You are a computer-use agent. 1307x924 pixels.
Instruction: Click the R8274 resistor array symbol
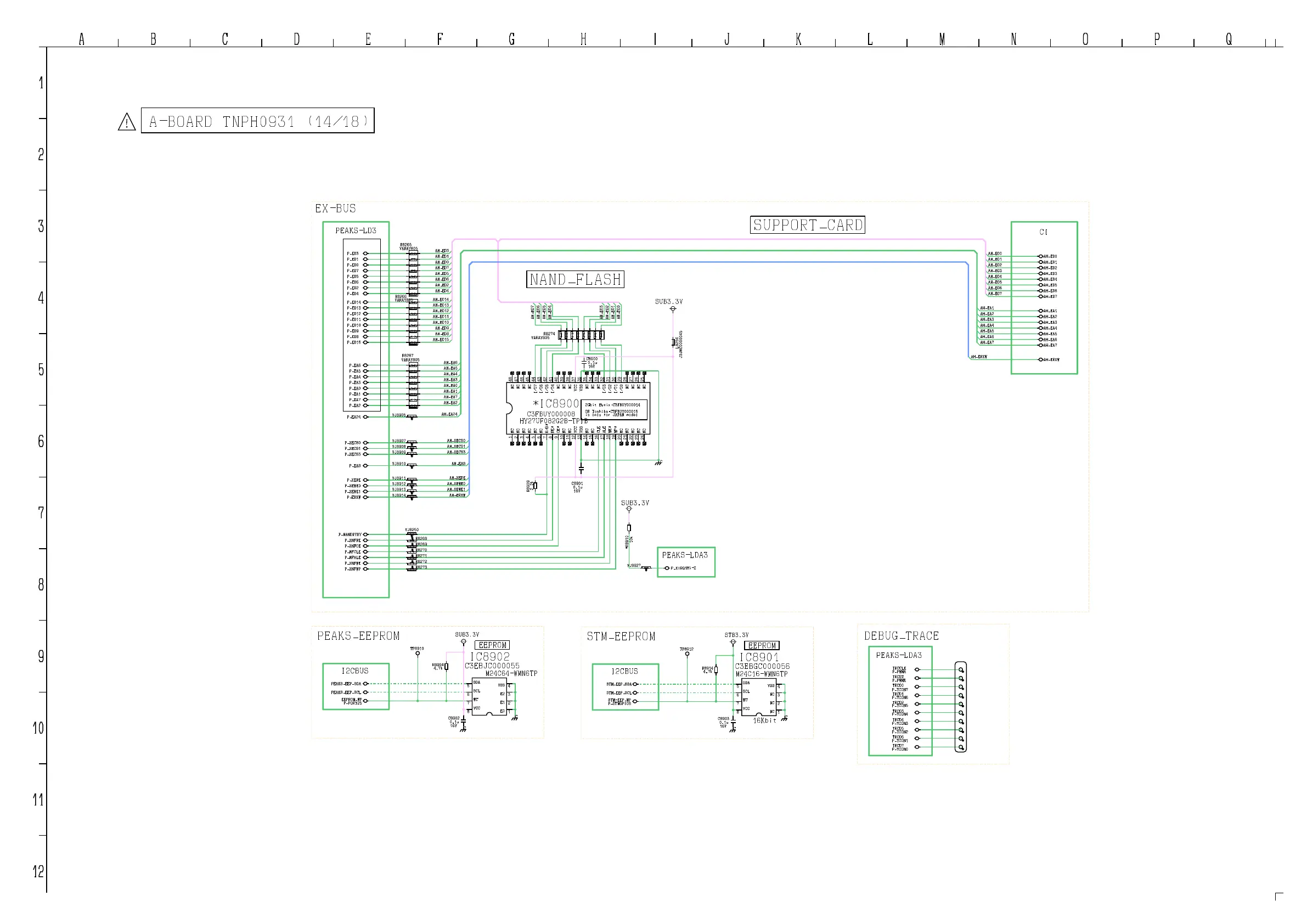click(x=581, y=335)
